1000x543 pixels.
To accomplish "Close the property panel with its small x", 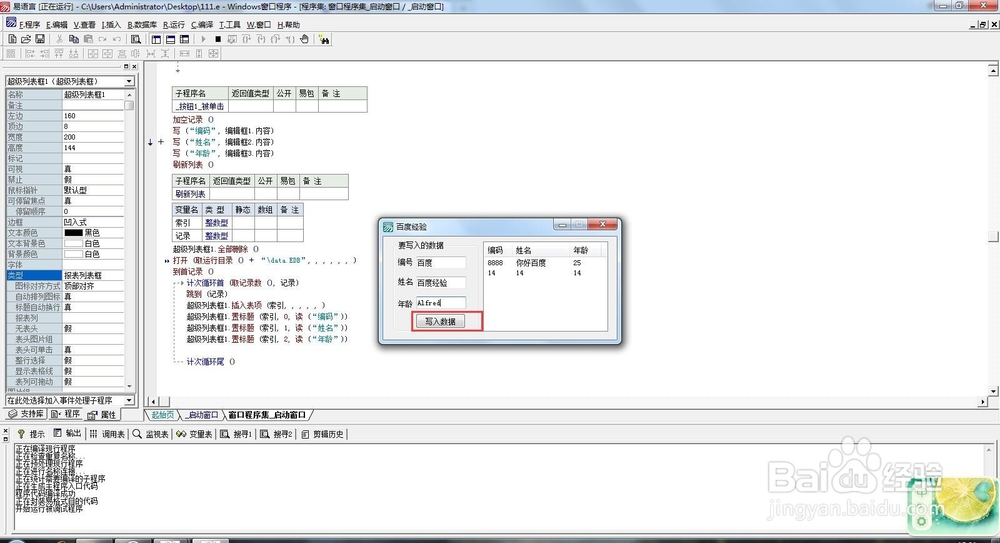I will pyautogui.click(x=134, y=66).
